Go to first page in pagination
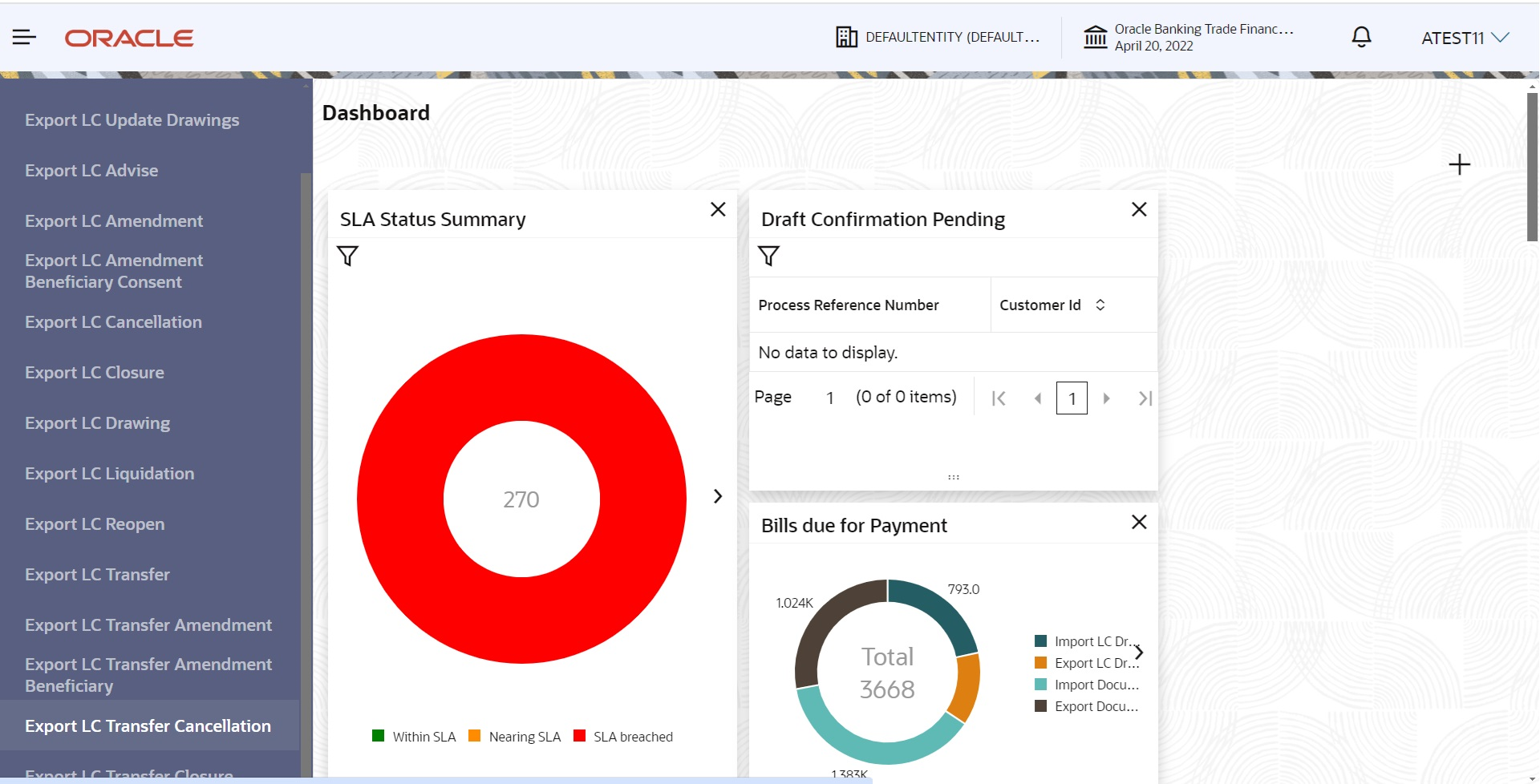The width and height of the screenshot is (1540, 784). [x=999, y=398]
